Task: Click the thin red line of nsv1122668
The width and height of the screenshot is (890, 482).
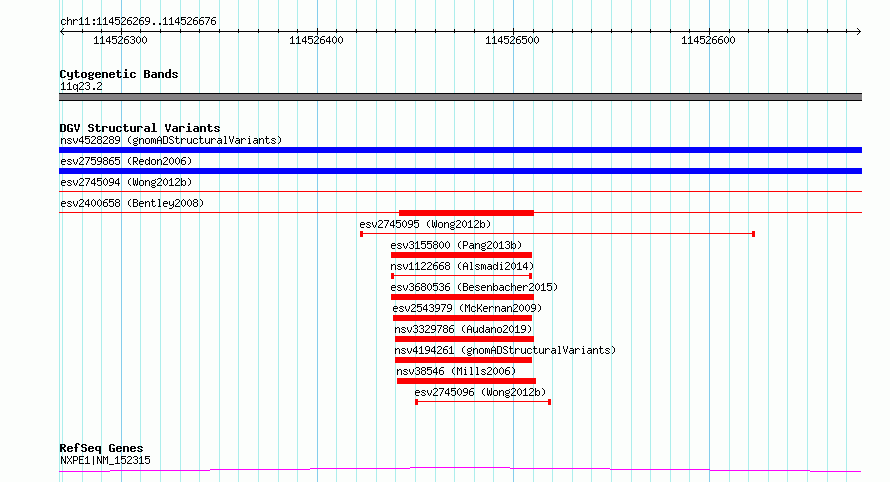Action: pos(461,276)
